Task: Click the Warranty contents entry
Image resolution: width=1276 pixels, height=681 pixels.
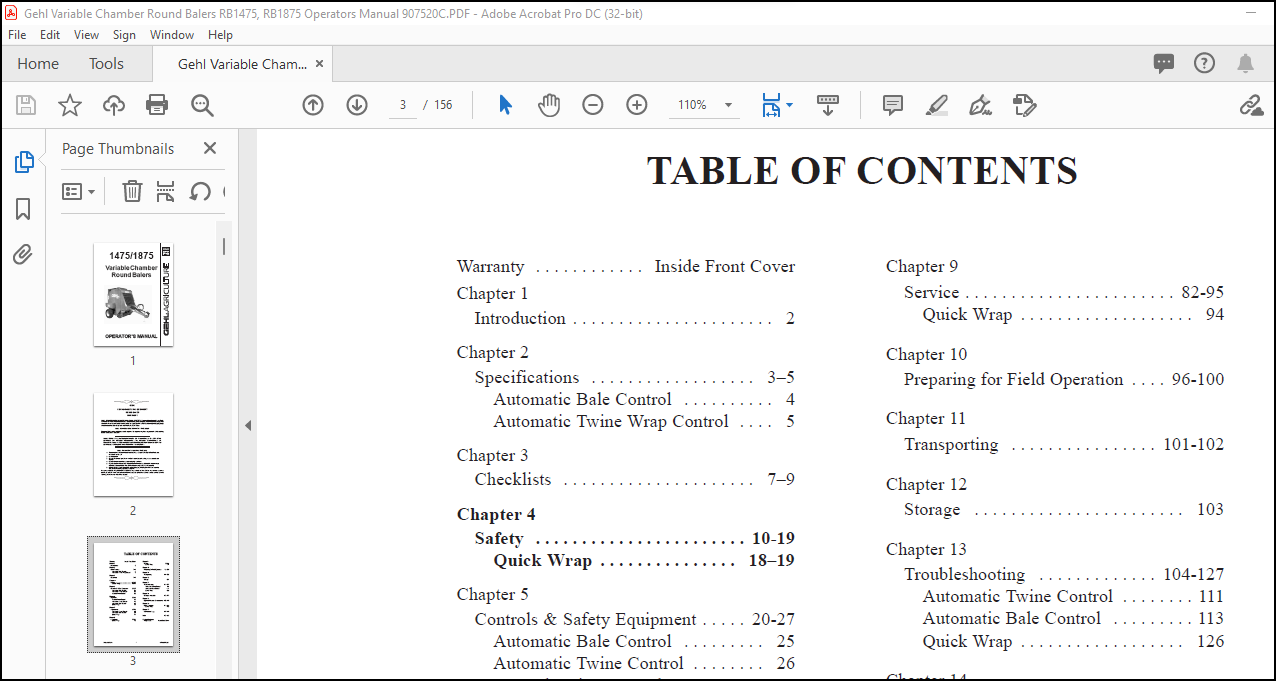Action: point(626,266)
